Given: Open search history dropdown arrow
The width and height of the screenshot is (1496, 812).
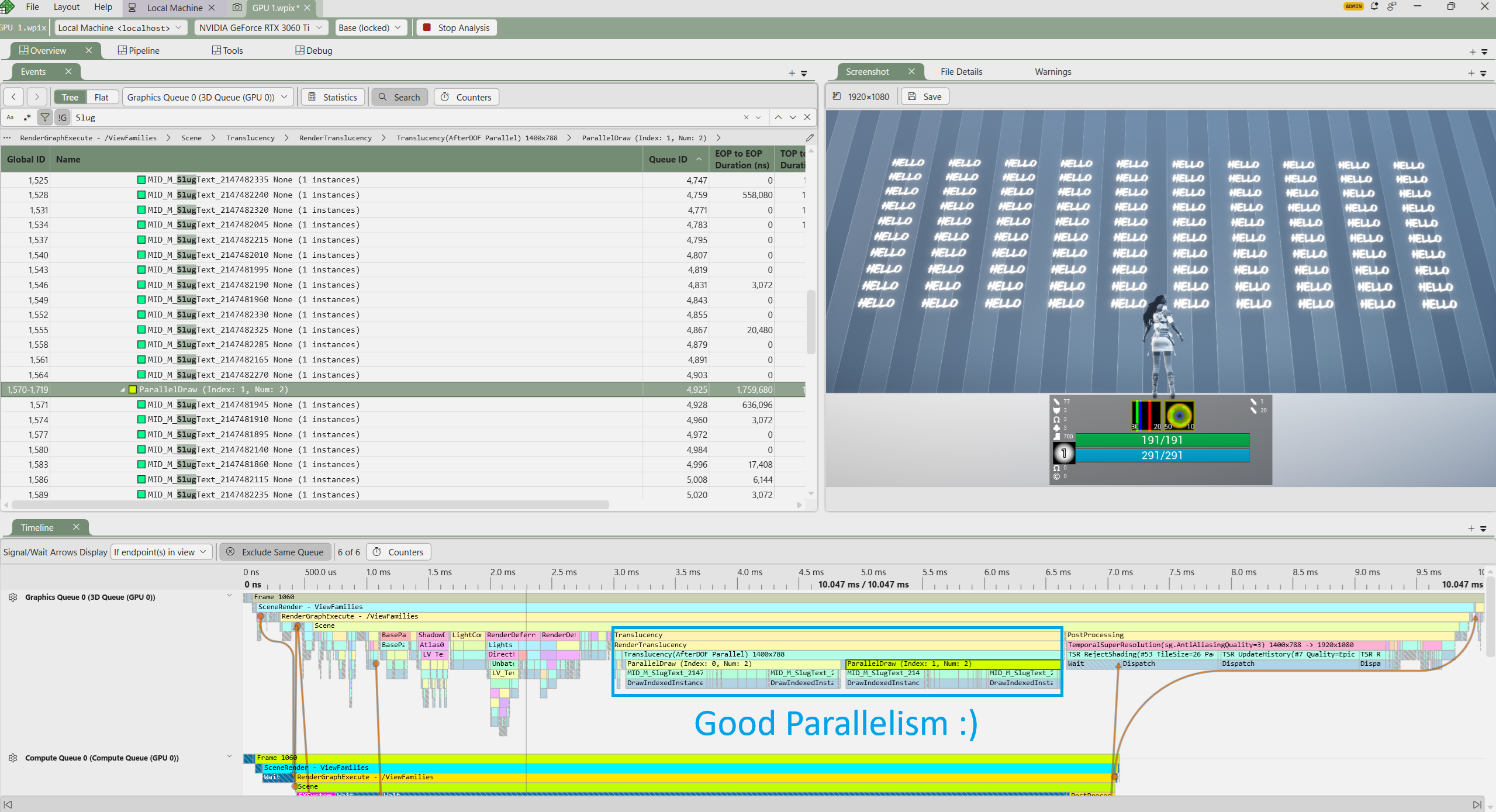Looking at the screenshot, I should click(758, 118).
